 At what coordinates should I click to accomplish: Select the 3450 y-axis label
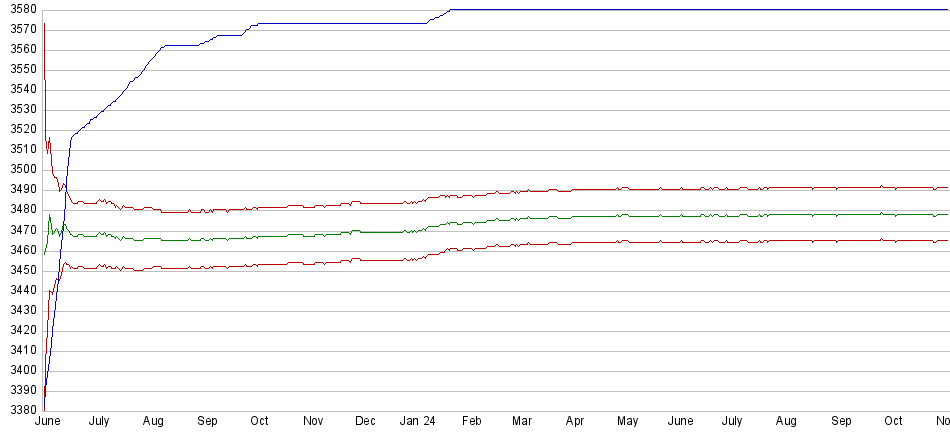click(x=20, y=270)
